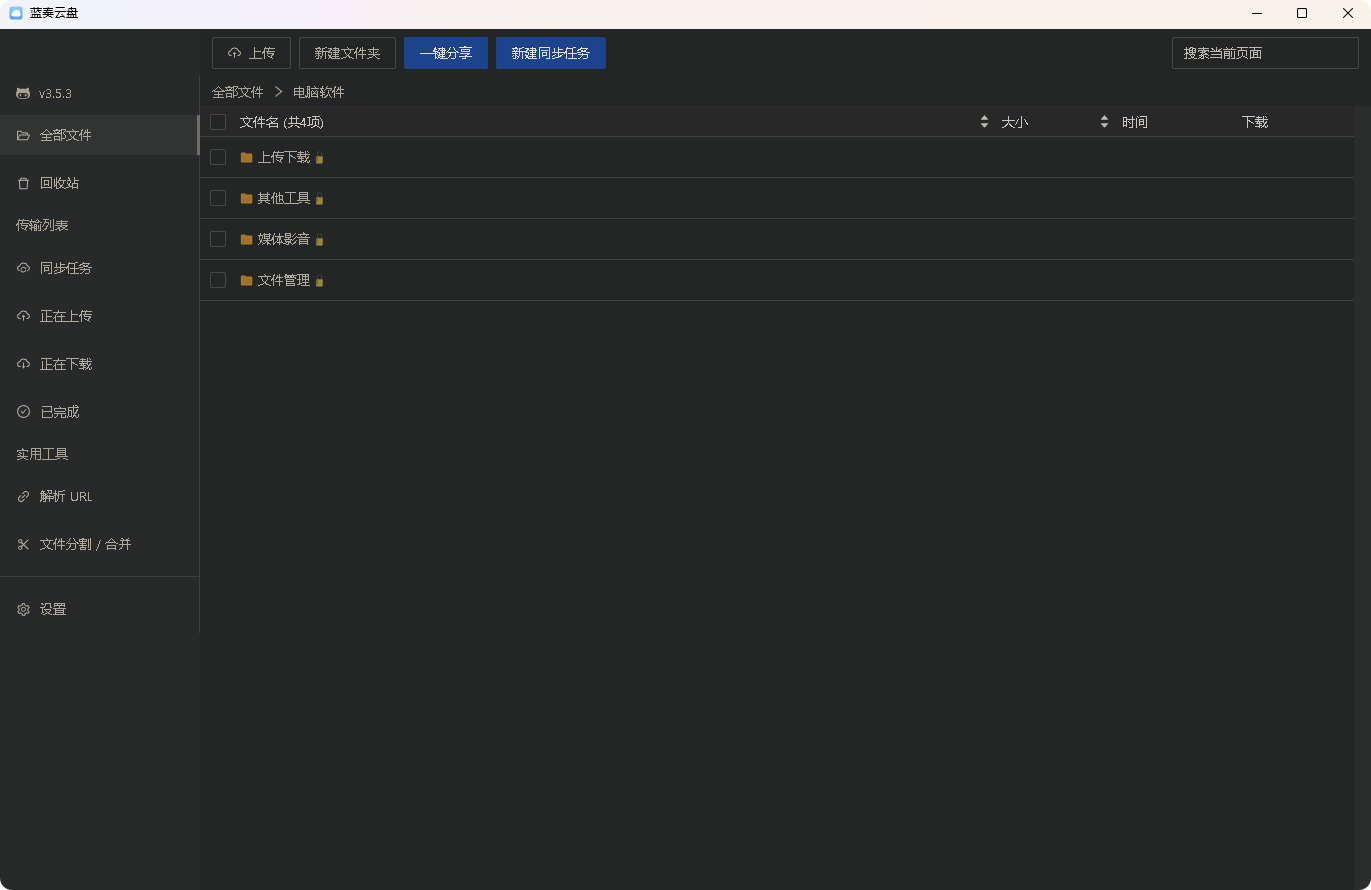Sort by 大小 using its sort arrows
This screenshot has height=890, width=1371.
coord(1104,122)
